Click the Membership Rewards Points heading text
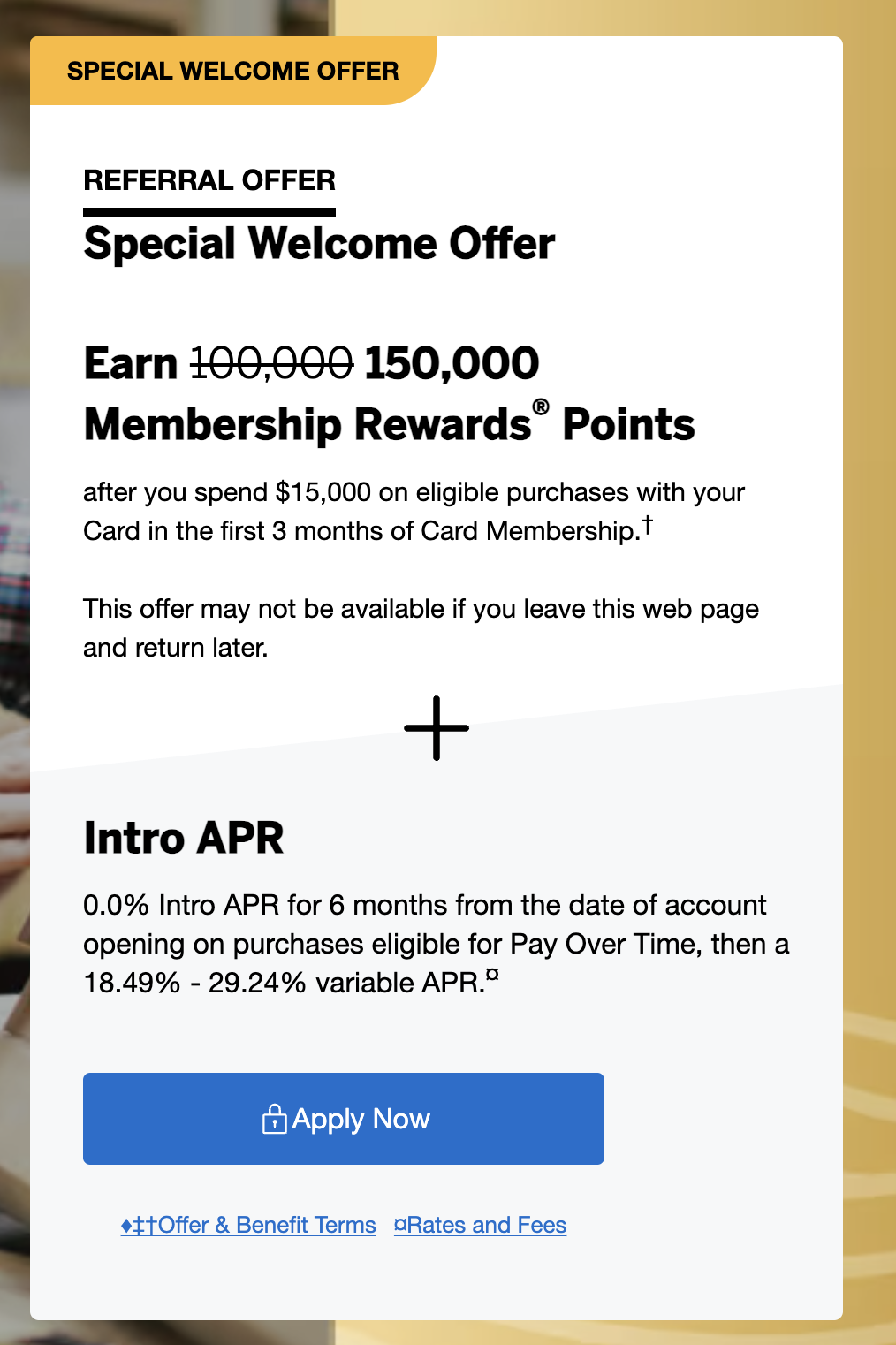The width and height of the screenshot is (896, 1345). tap(389, 423)
